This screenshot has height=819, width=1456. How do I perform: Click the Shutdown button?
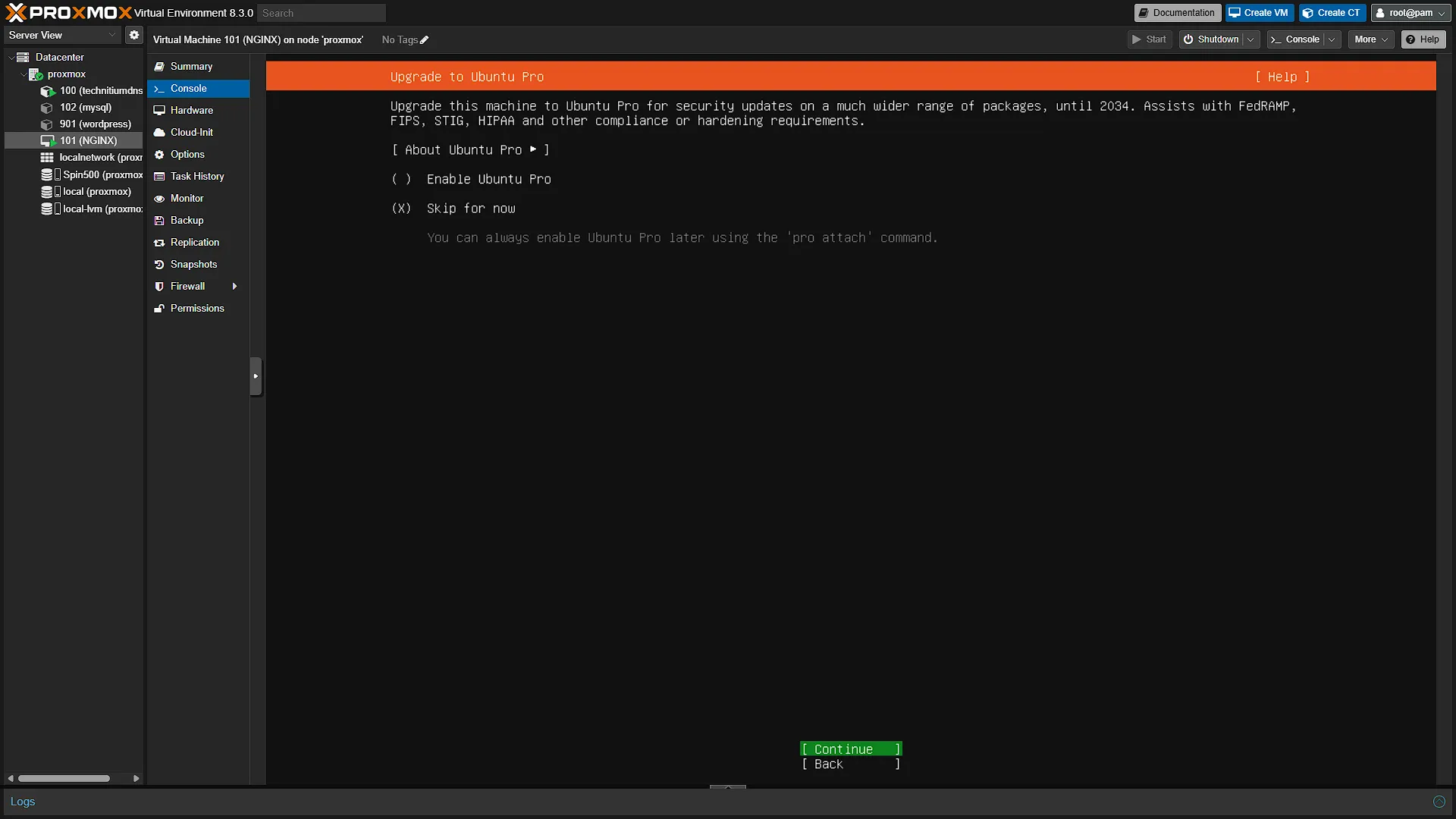pyautogui.click(x=1211, y=39)
